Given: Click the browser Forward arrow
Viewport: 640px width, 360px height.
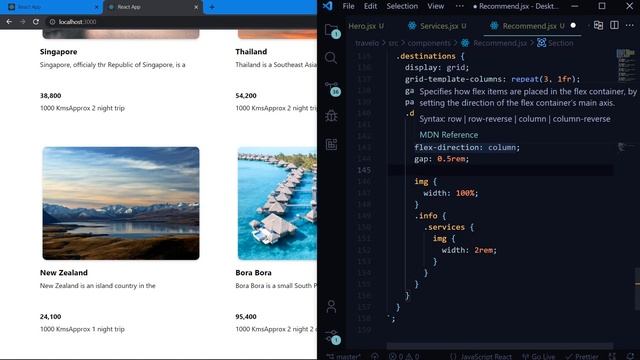Looking at the screenshot, I should [22, 22].
